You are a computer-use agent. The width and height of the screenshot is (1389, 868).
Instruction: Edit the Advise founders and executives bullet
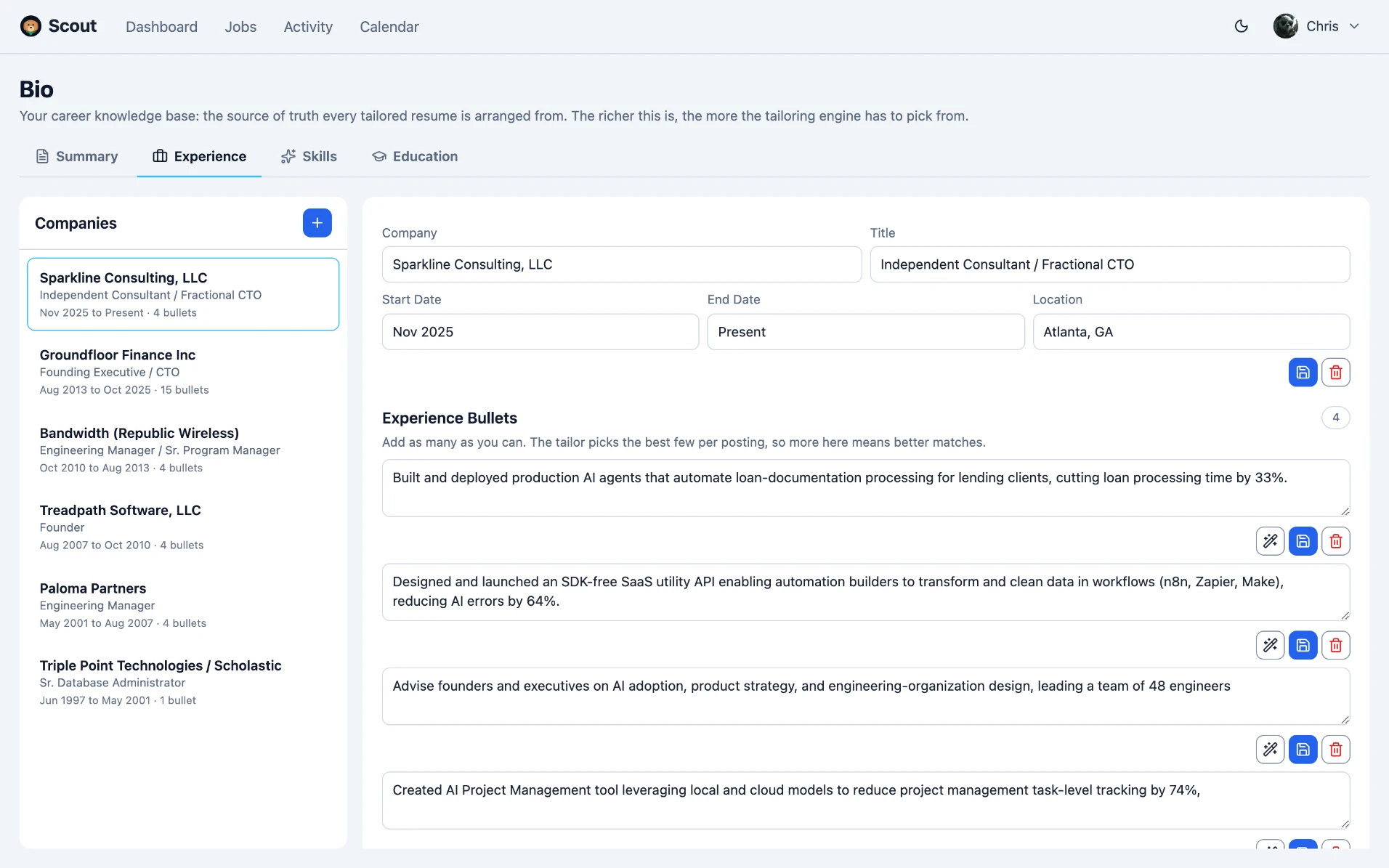(x=866, y=697)
